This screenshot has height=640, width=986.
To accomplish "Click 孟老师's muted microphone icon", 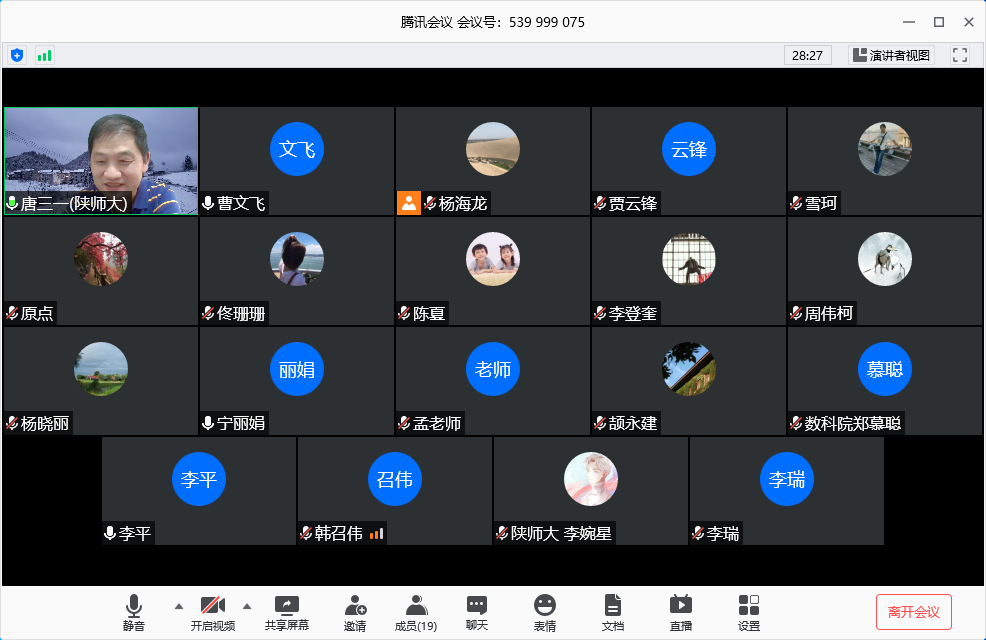I will coord(404,423).
